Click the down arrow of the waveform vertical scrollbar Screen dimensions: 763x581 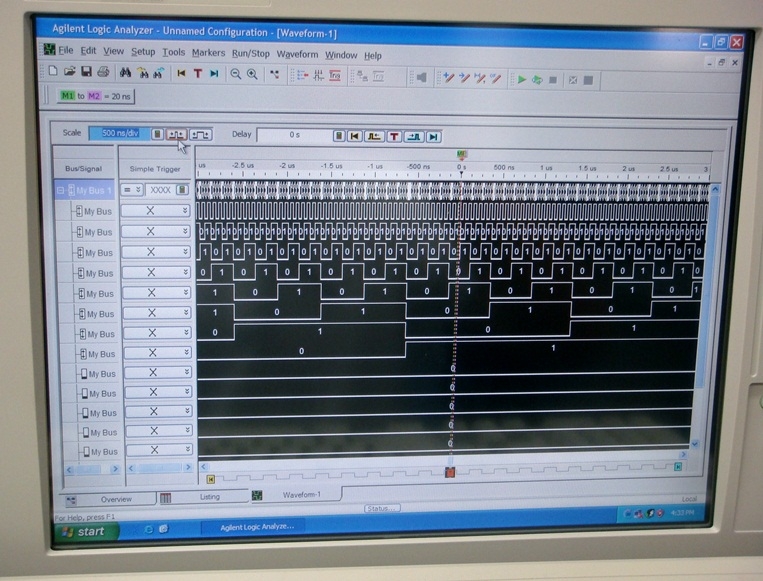[x=695, y=444]
